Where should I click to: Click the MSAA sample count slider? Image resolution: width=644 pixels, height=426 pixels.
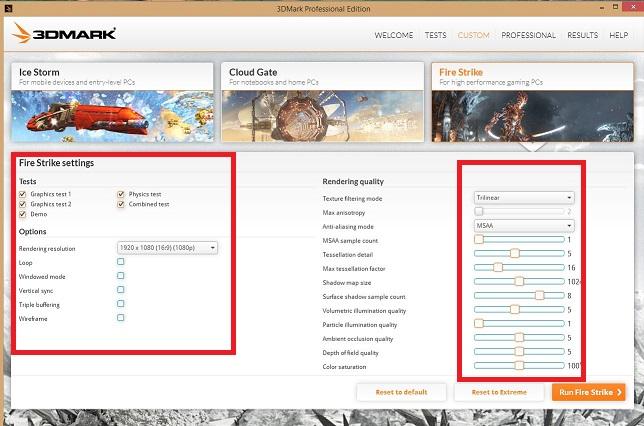click(x=519, y=239)
